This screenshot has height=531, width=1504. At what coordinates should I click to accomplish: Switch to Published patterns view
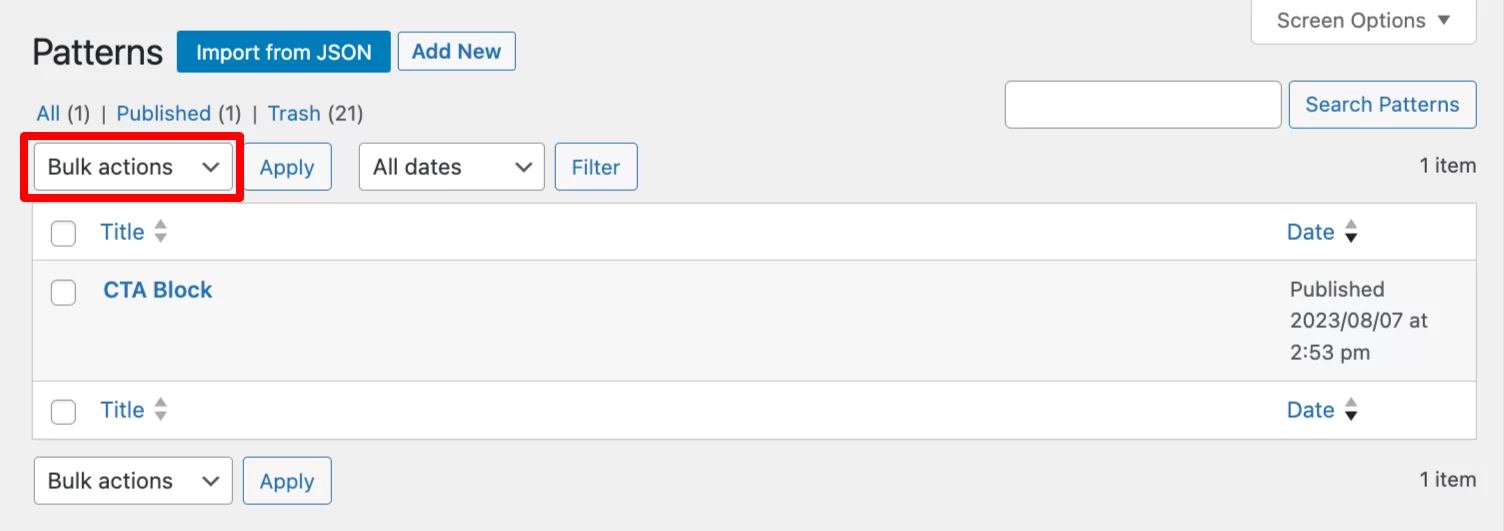pos(163,114)
